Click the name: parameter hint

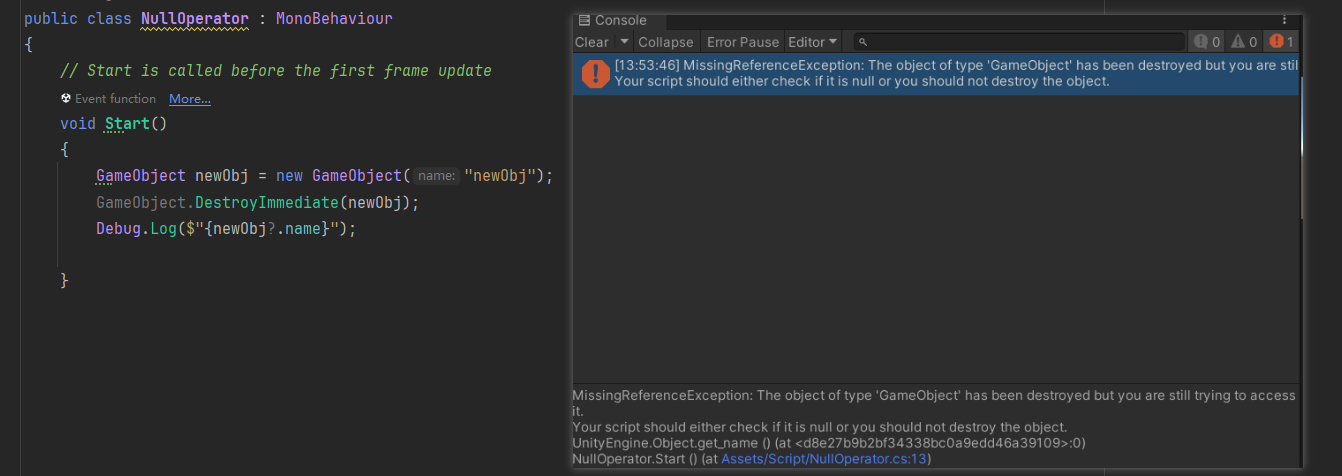[x=437, y=176]
